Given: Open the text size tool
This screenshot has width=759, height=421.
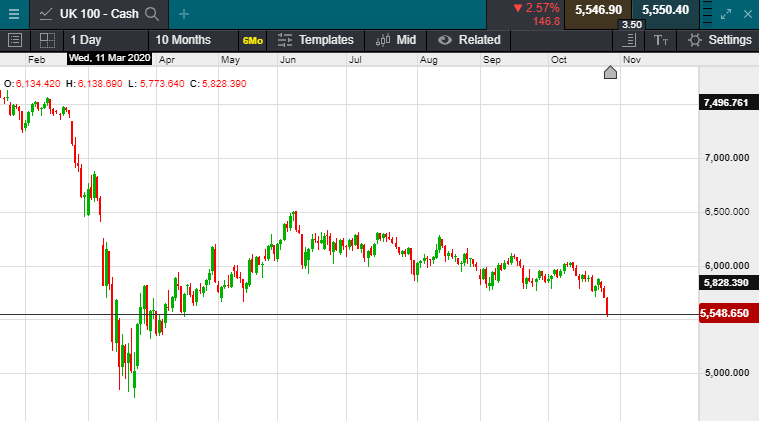Looking at the screenshot, I should [x=661, y=40].
